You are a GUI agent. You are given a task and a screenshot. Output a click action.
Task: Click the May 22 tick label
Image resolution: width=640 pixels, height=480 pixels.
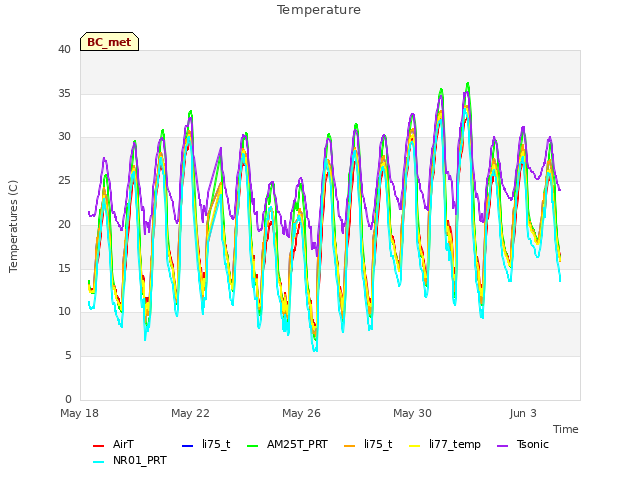[190, 413]
